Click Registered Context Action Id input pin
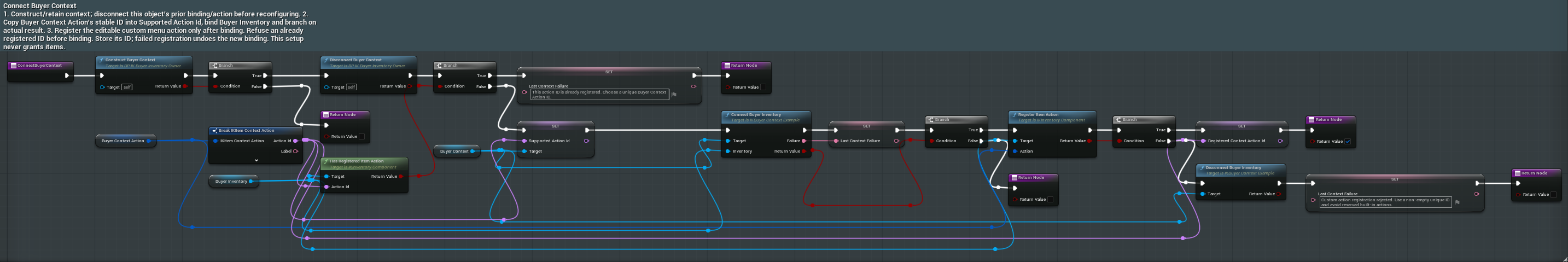 1203,141
